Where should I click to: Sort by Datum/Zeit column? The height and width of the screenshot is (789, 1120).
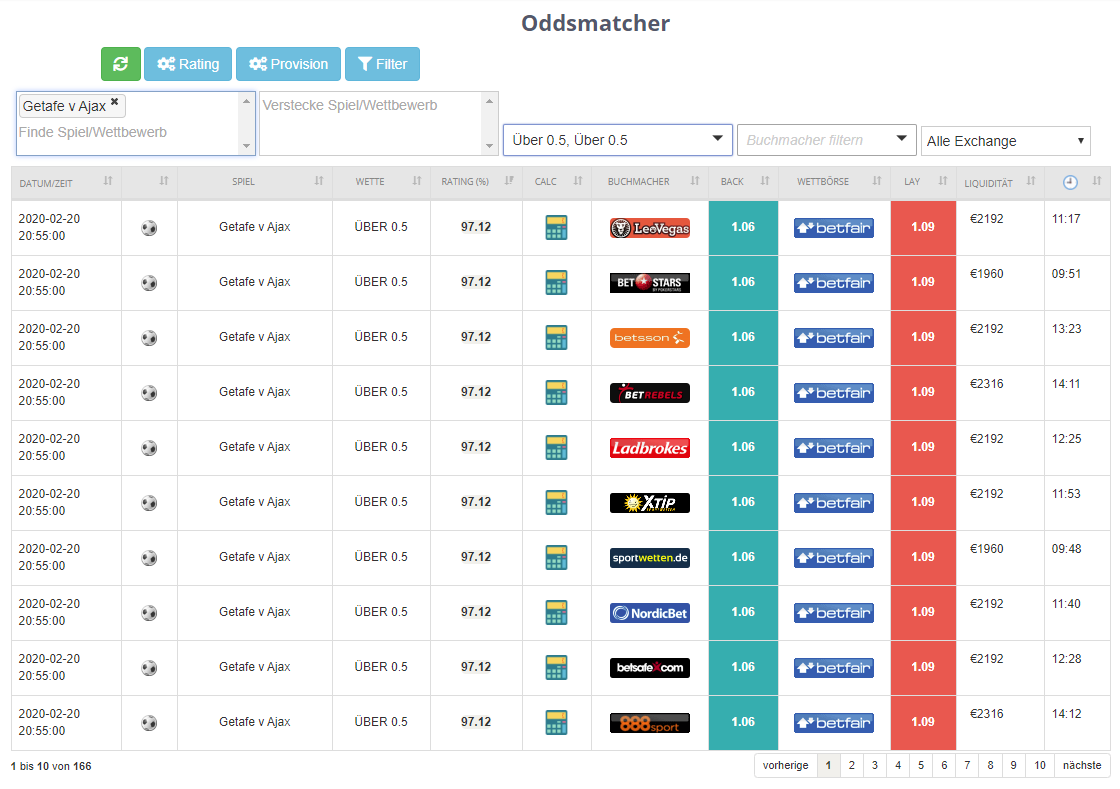[66, 183]
